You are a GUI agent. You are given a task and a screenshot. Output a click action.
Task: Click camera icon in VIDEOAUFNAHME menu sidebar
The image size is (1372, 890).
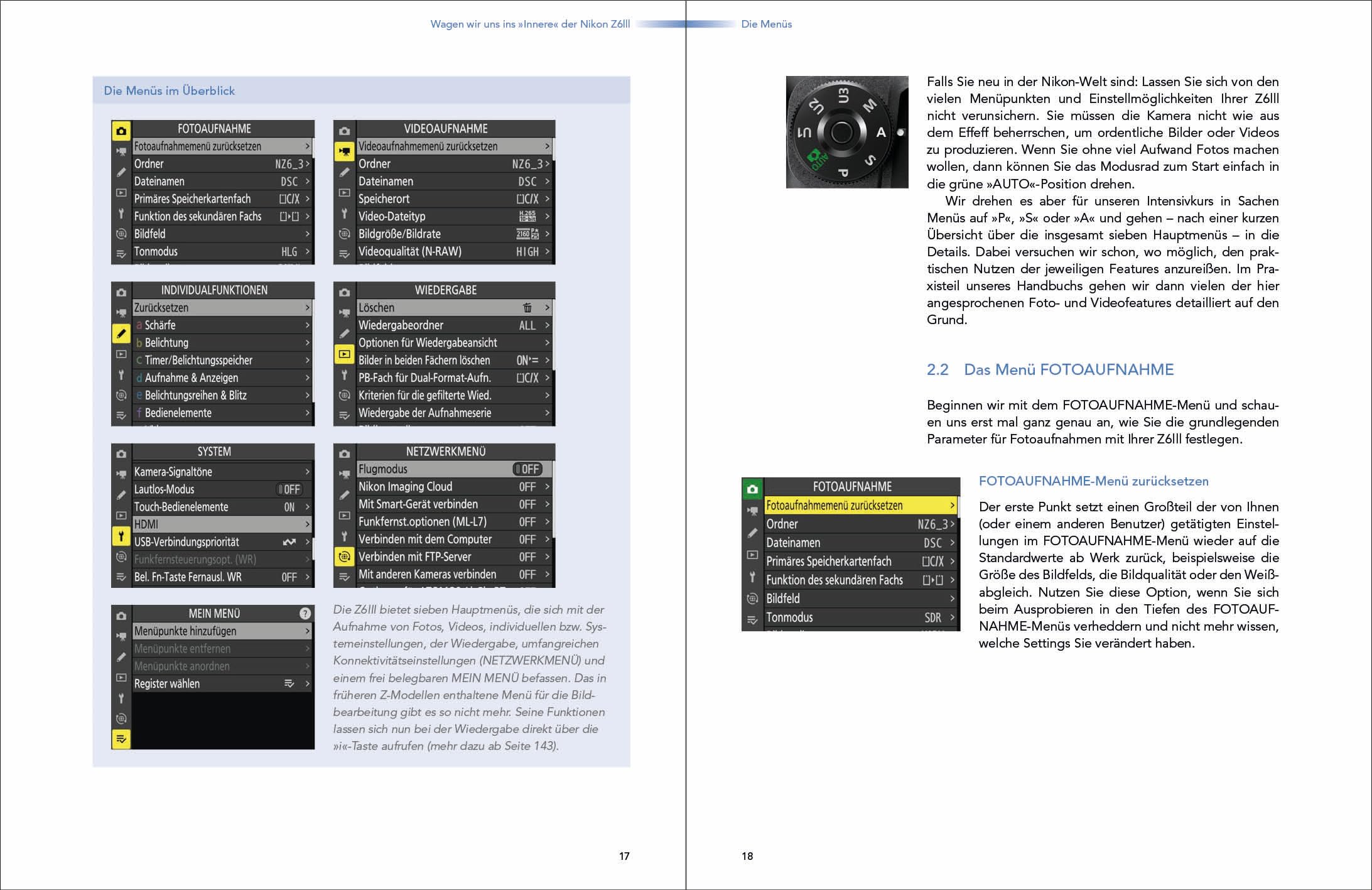click(x=344, y=131)
